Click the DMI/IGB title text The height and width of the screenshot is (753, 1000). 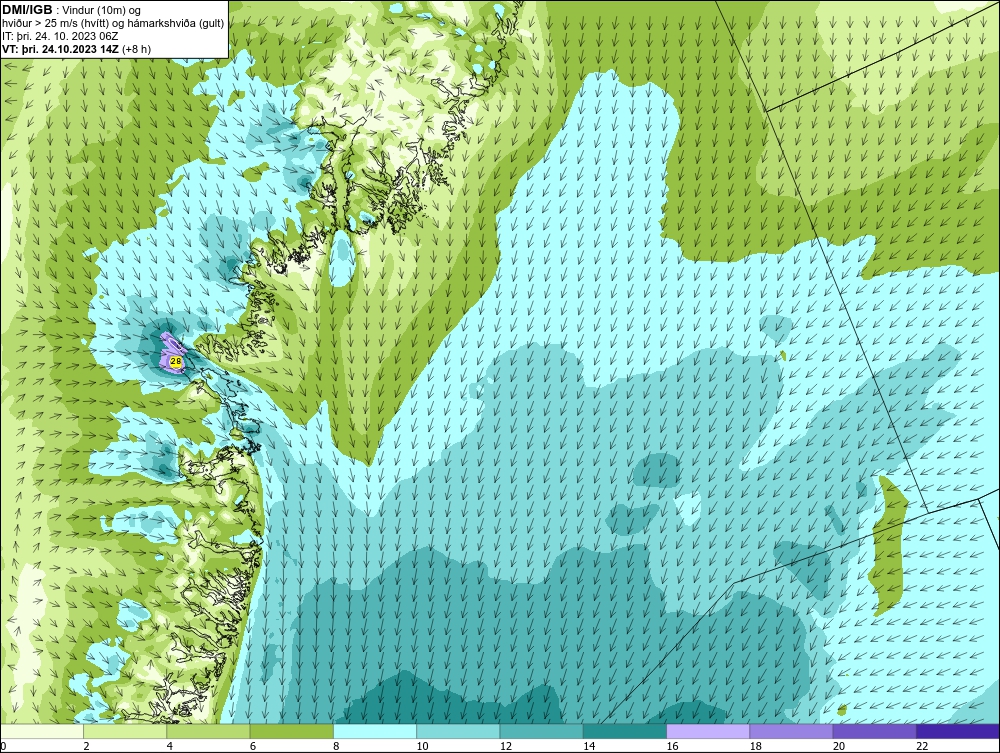[27, 10]
